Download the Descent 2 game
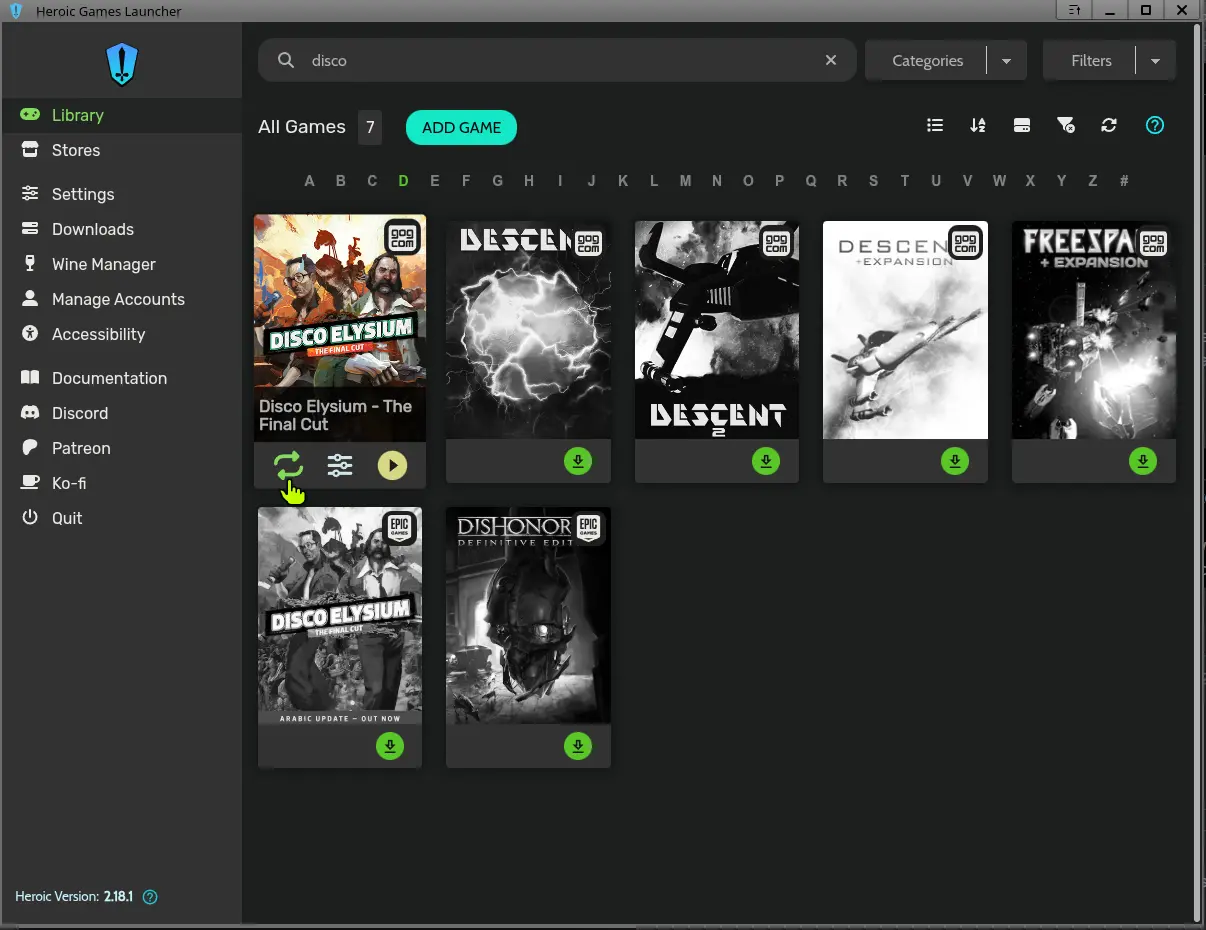The width and height of the screenshot is (1206, 930). pos(766,461)
